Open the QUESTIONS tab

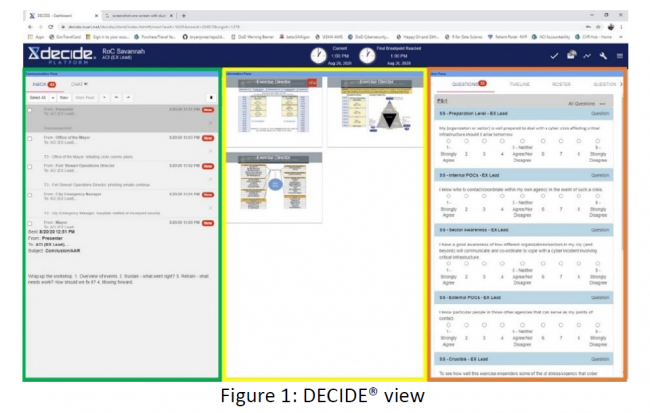pyautogui.click(x=468, y=84)
